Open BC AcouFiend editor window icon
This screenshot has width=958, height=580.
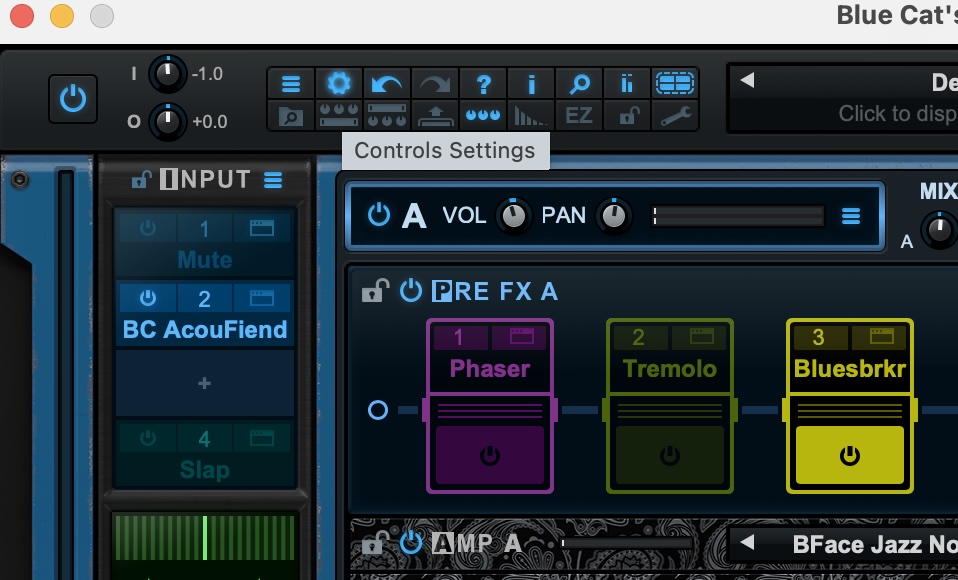tap(261, 298)
